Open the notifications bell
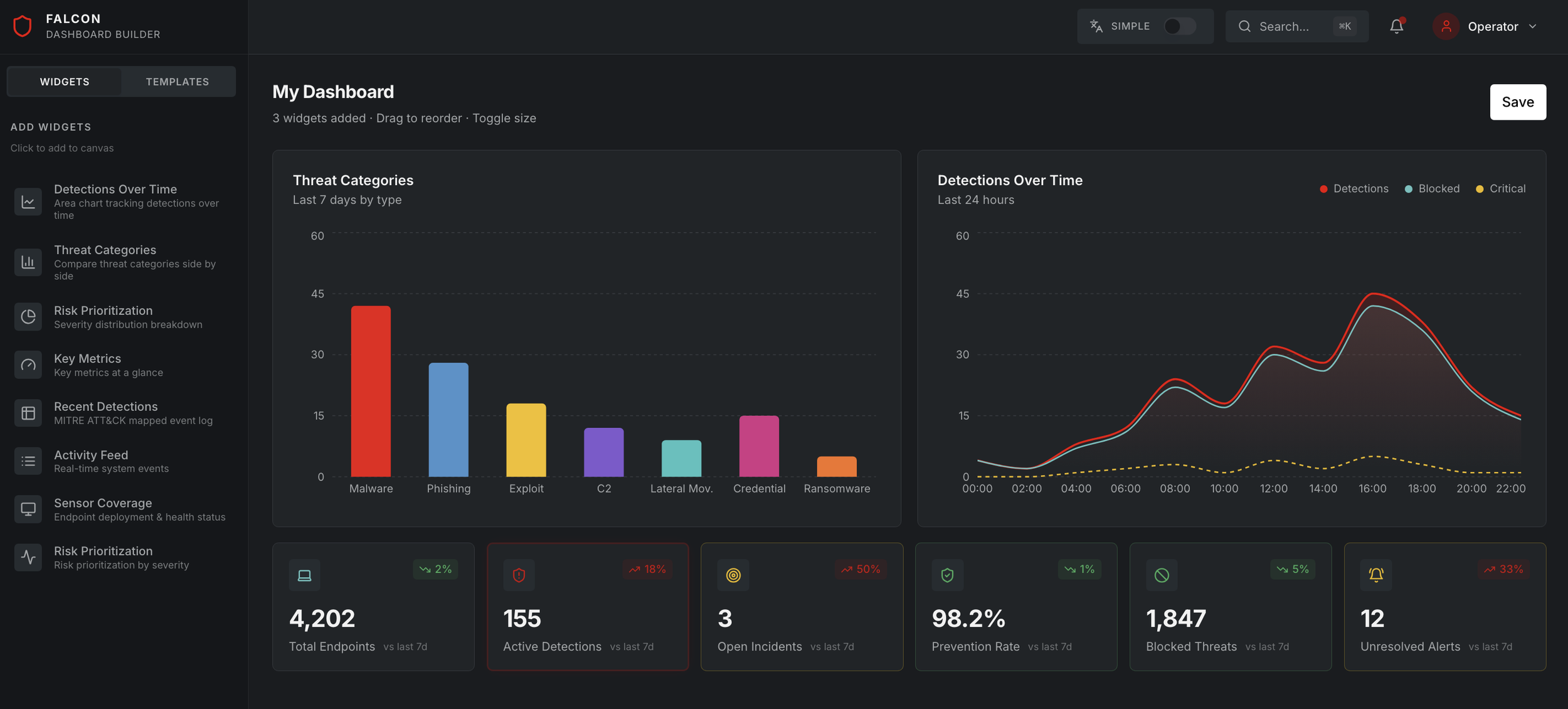 [x=1396, y=26]
